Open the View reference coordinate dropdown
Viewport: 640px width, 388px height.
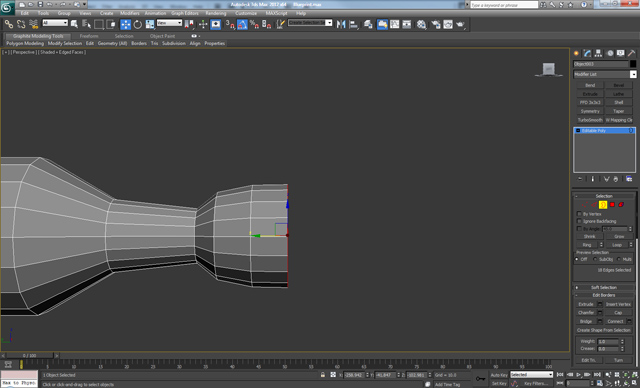169,23
